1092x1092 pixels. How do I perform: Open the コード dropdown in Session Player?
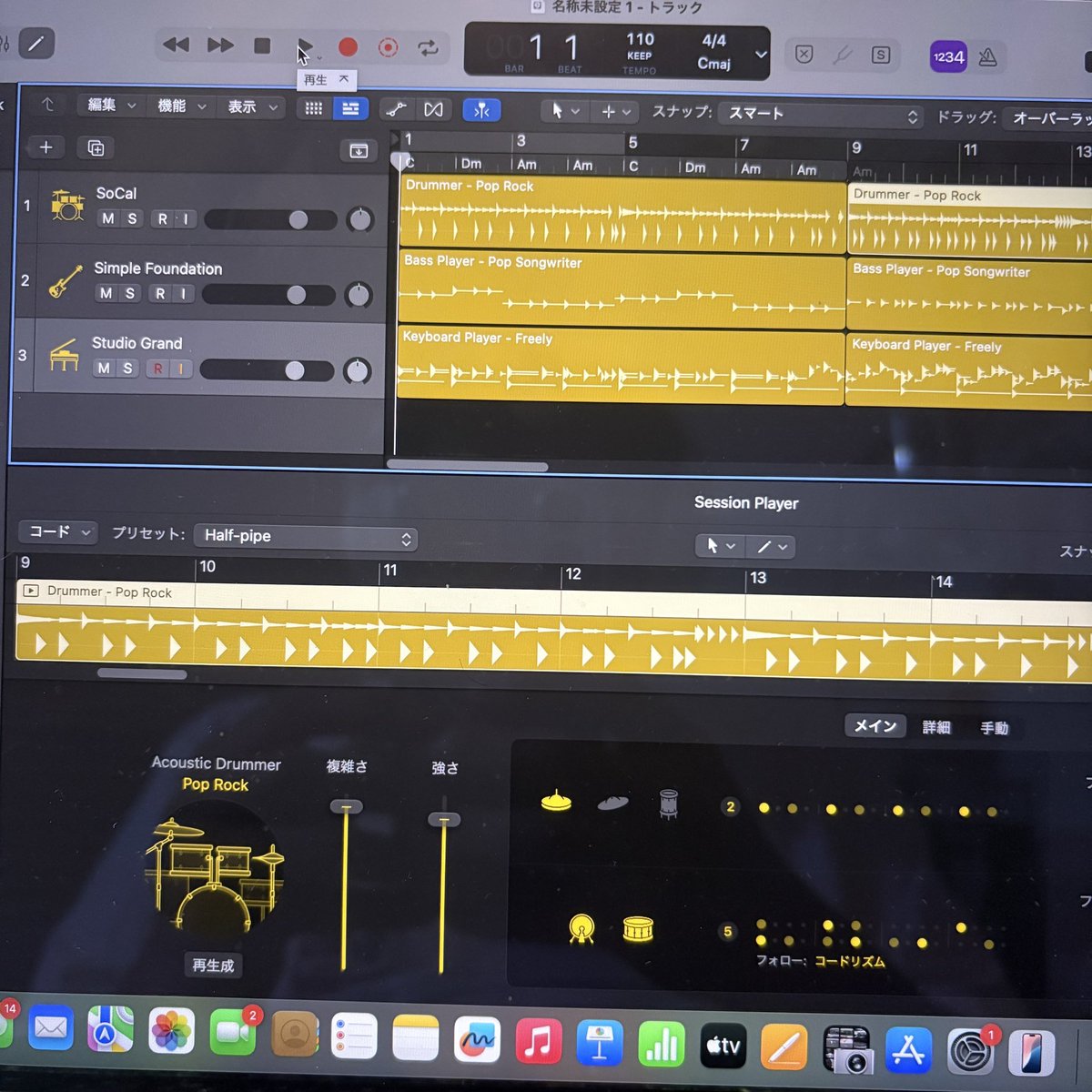[58, 532]
